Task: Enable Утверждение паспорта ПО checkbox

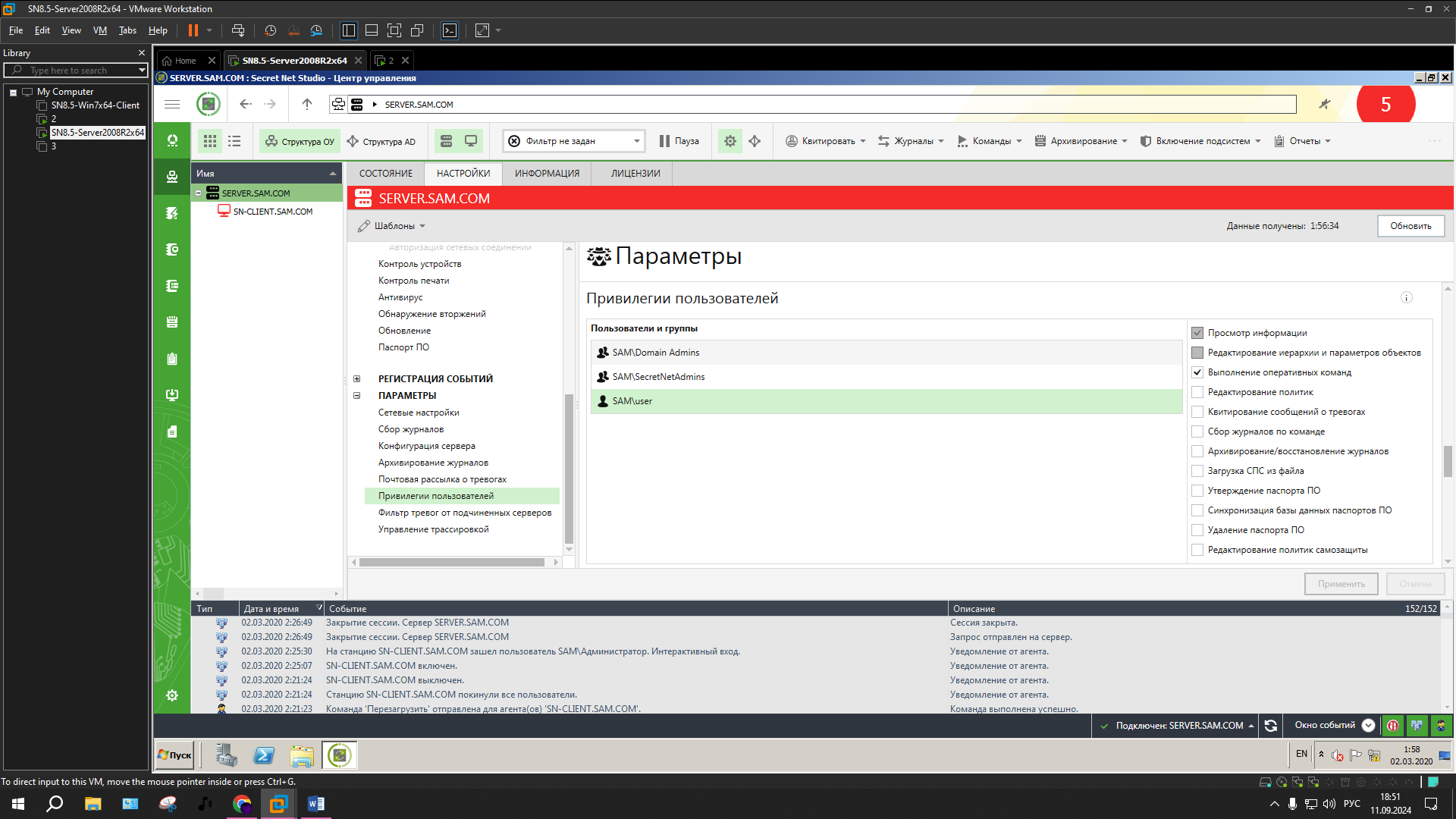Action: (1197, 491)
